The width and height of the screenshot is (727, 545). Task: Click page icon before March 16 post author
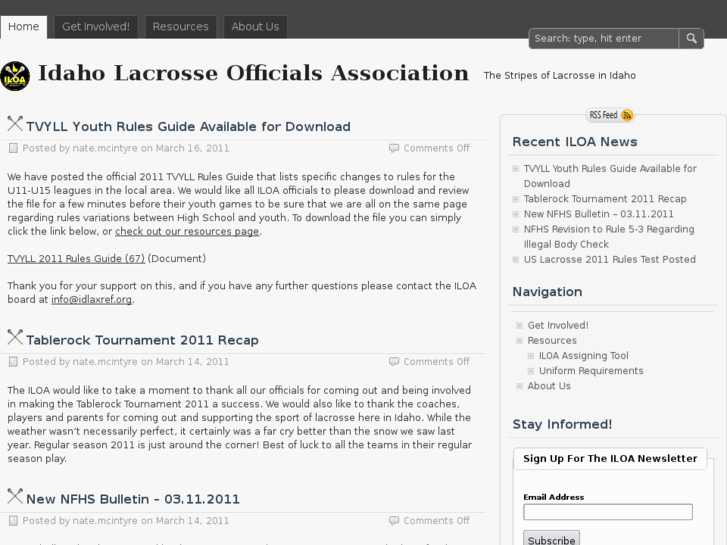point(13,148)
